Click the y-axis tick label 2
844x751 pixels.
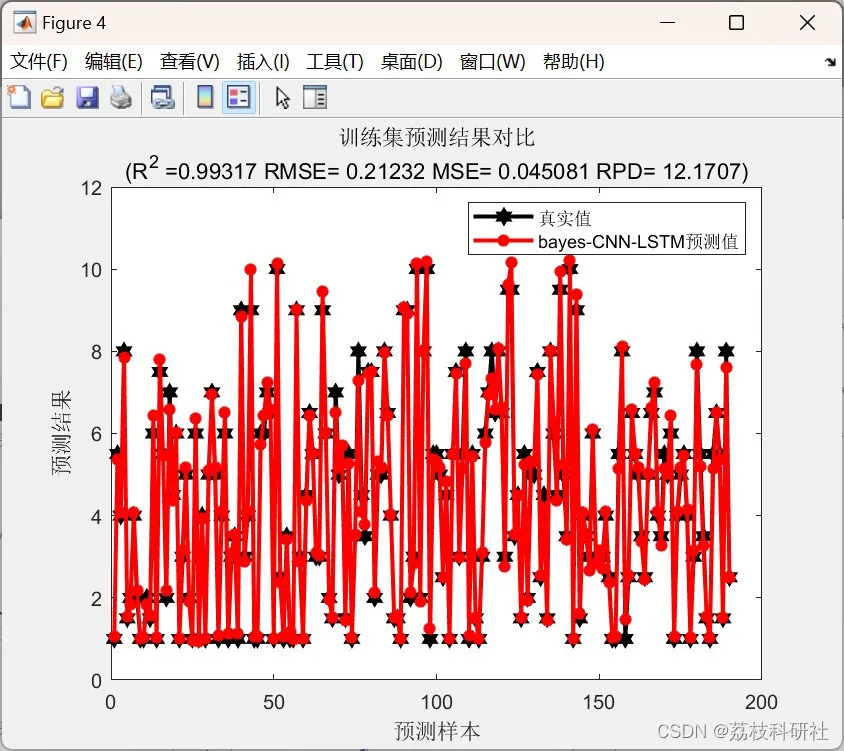[x=96, y=599]
